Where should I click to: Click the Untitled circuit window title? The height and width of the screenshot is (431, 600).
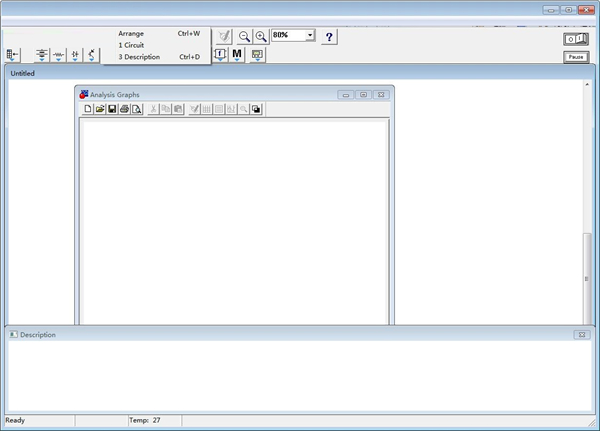(23, 73)
